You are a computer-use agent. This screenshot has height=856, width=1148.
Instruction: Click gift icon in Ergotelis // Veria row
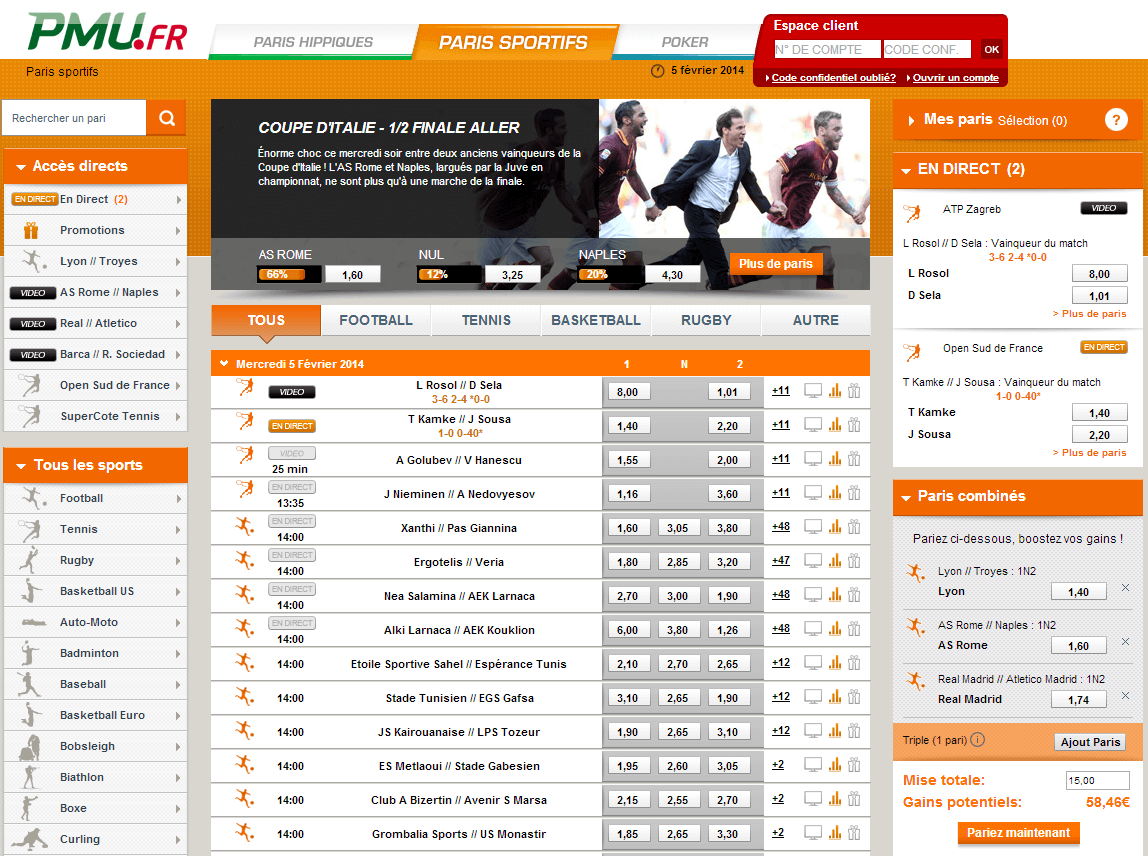click(x=854, y=561)
